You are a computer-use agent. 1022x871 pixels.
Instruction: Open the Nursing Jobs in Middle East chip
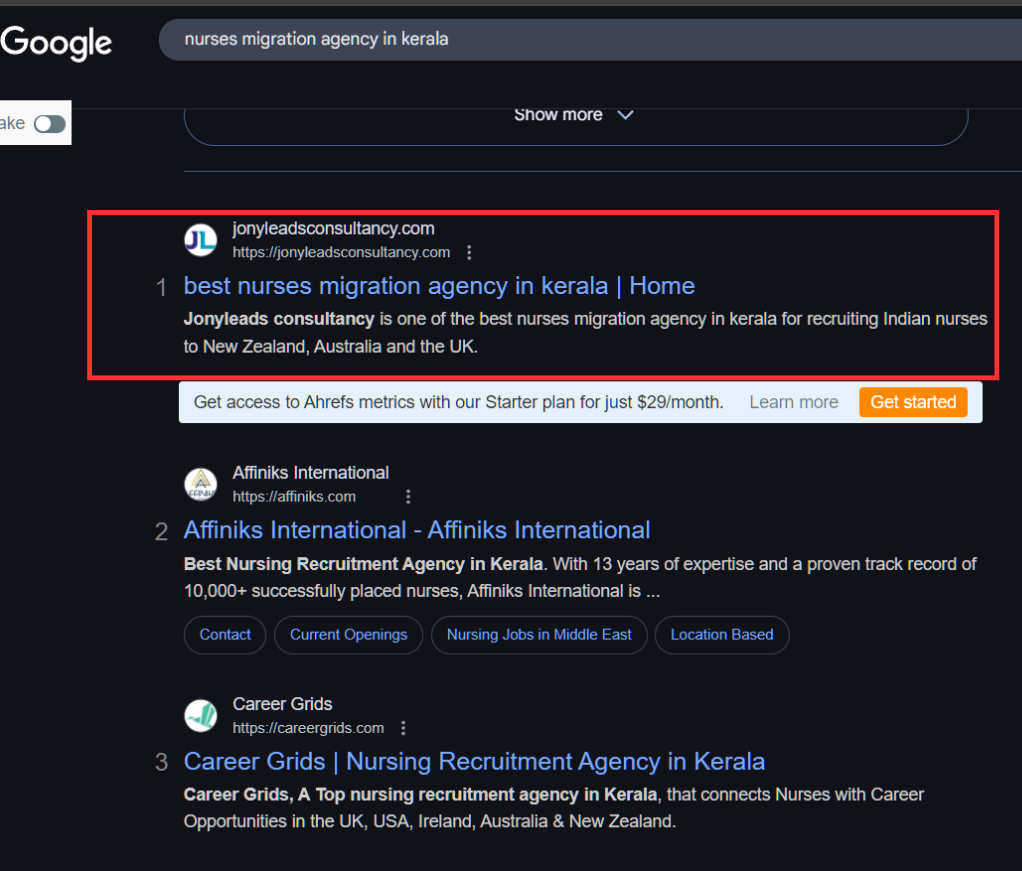click(x=539, y=635)
